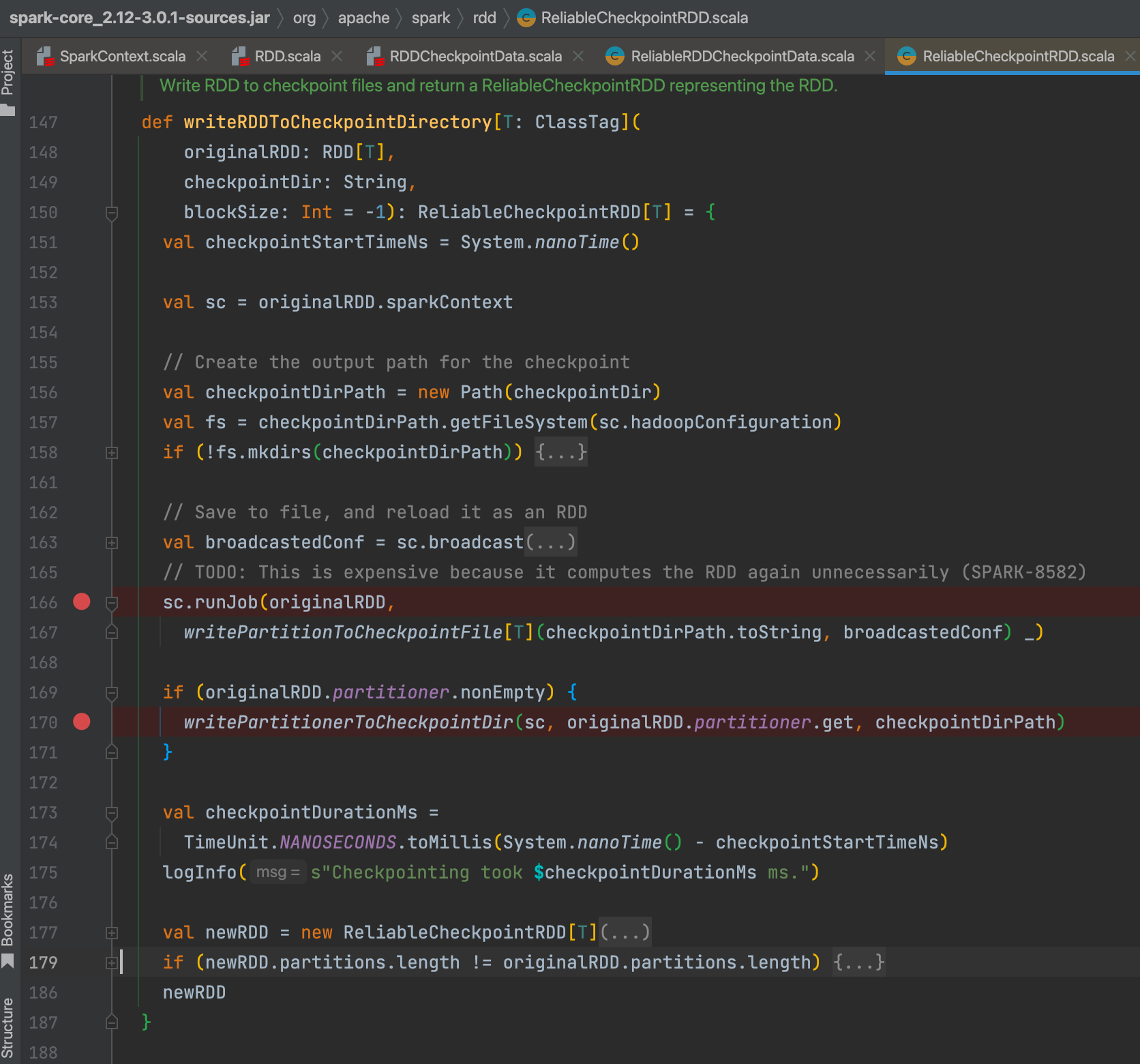Expand (...) placeholder after sc.broadcast
Image resolution: width=1140 pixels, height=1064 pixels.
(x=551, y=542)
